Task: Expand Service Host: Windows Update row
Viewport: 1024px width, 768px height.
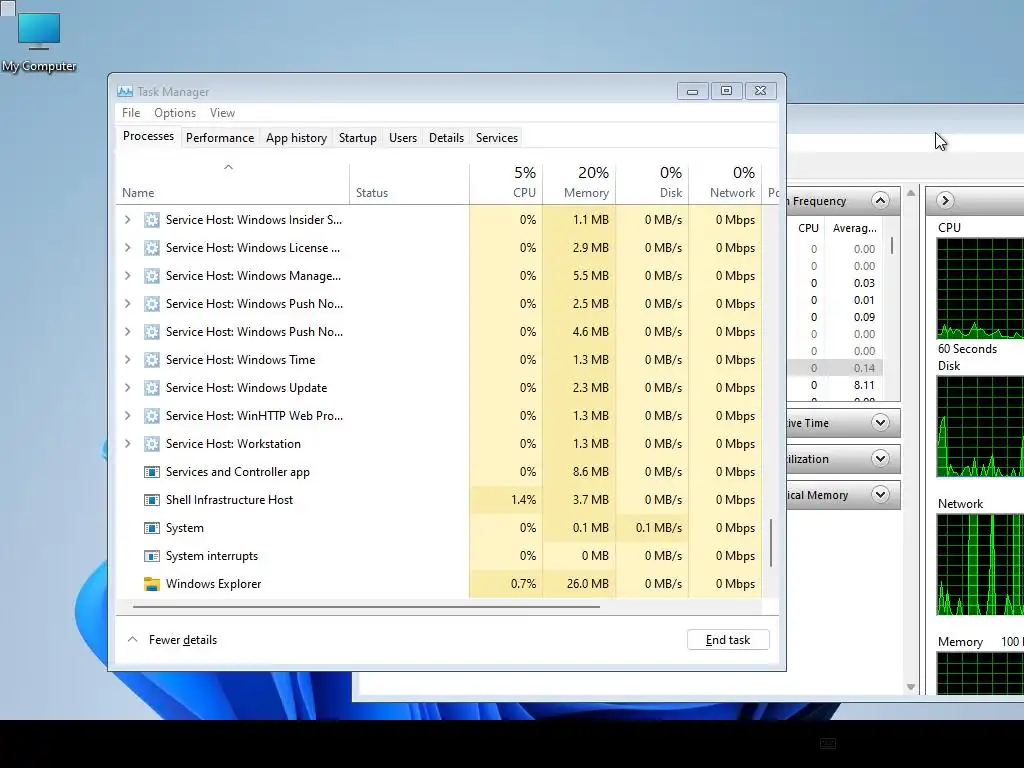Action: 128,388
